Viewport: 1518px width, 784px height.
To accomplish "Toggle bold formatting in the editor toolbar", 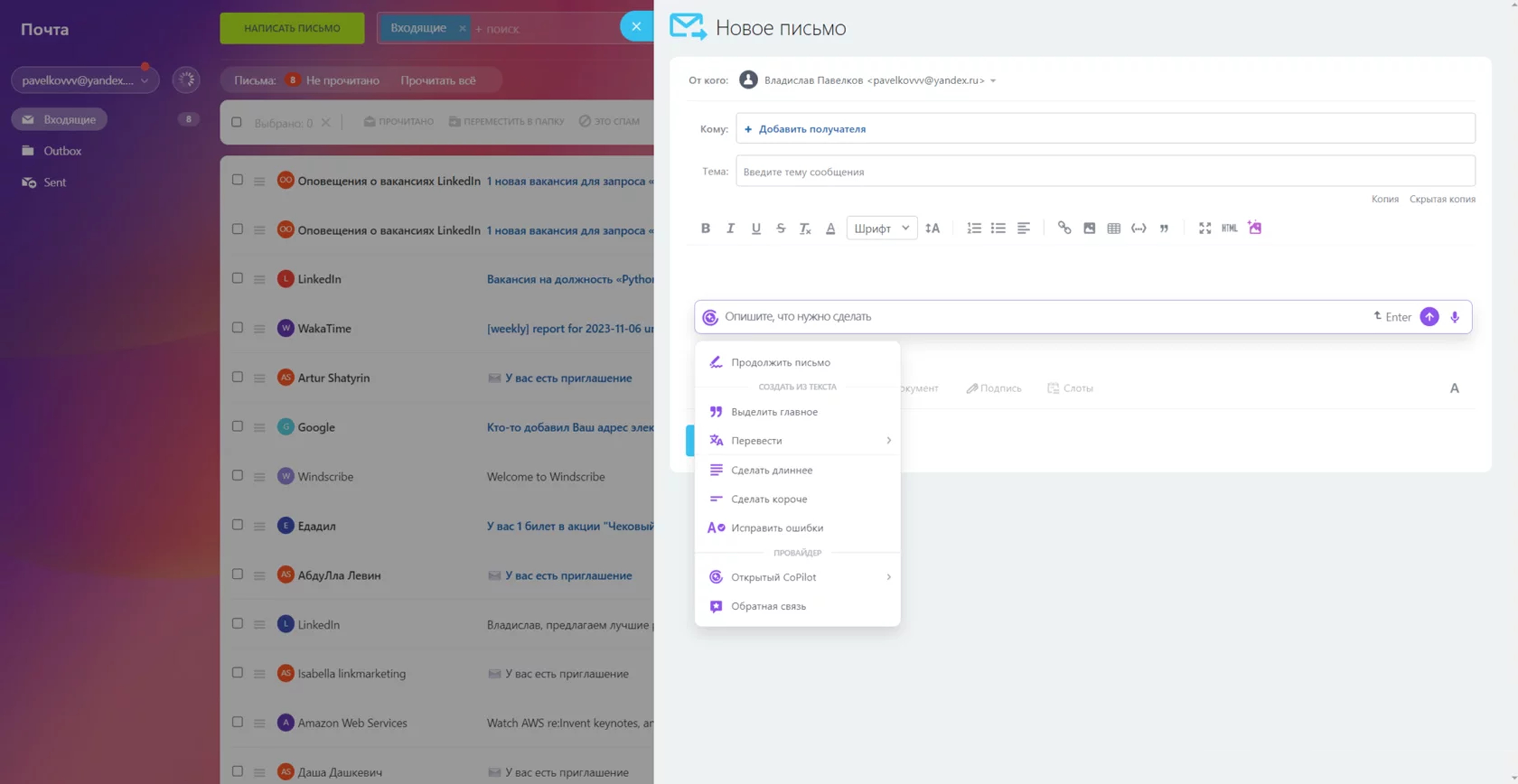I will [x=705, y=228].
